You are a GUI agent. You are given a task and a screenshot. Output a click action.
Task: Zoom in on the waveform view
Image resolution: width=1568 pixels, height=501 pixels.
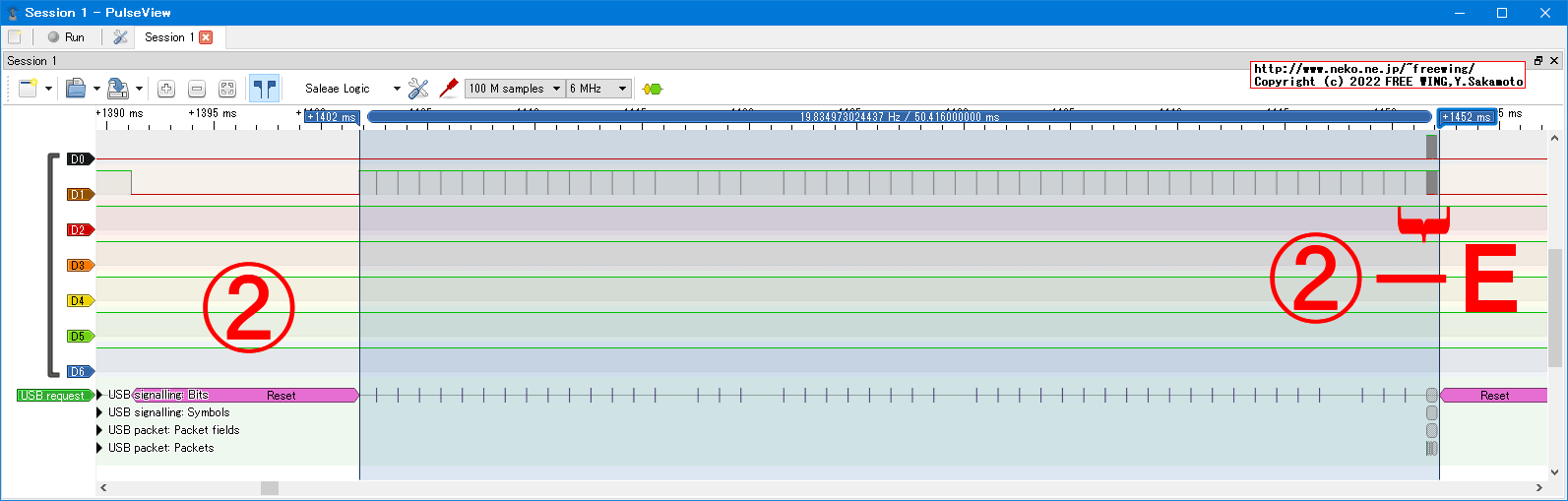tap(166, 89)
